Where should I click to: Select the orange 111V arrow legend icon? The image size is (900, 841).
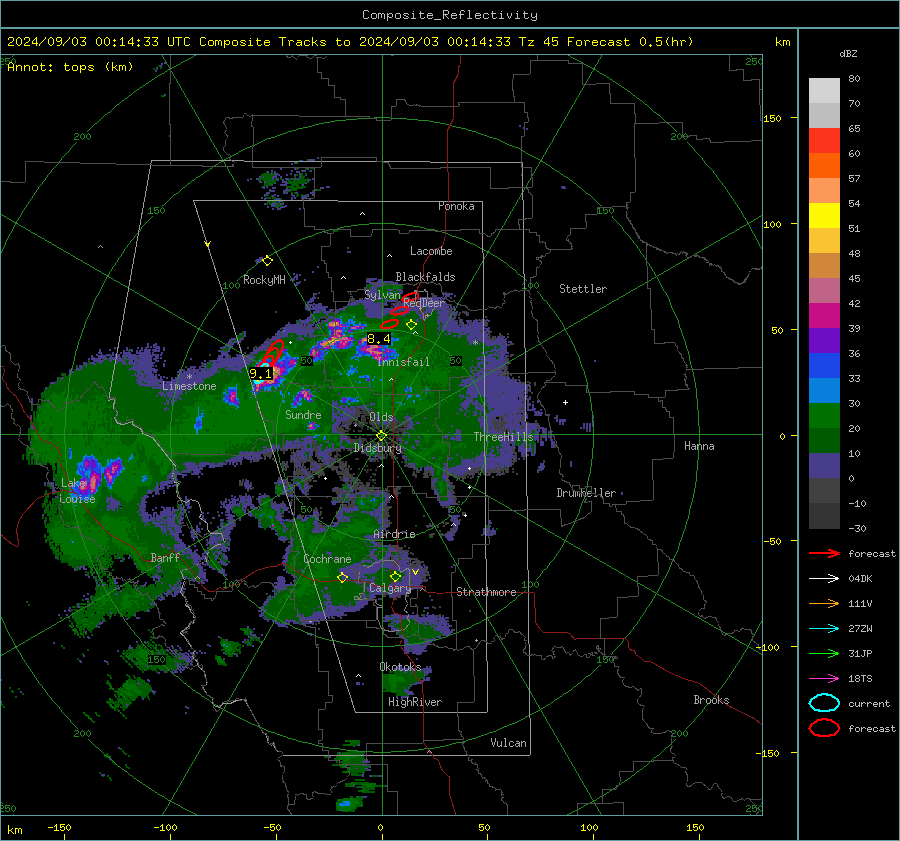click(824, 603)
